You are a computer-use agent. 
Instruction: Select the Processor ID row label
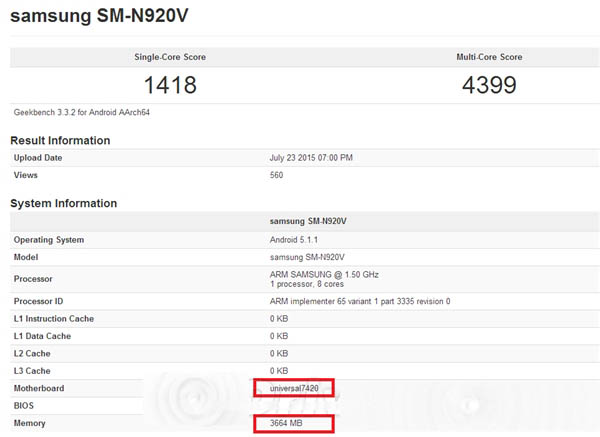click(40, 301)
